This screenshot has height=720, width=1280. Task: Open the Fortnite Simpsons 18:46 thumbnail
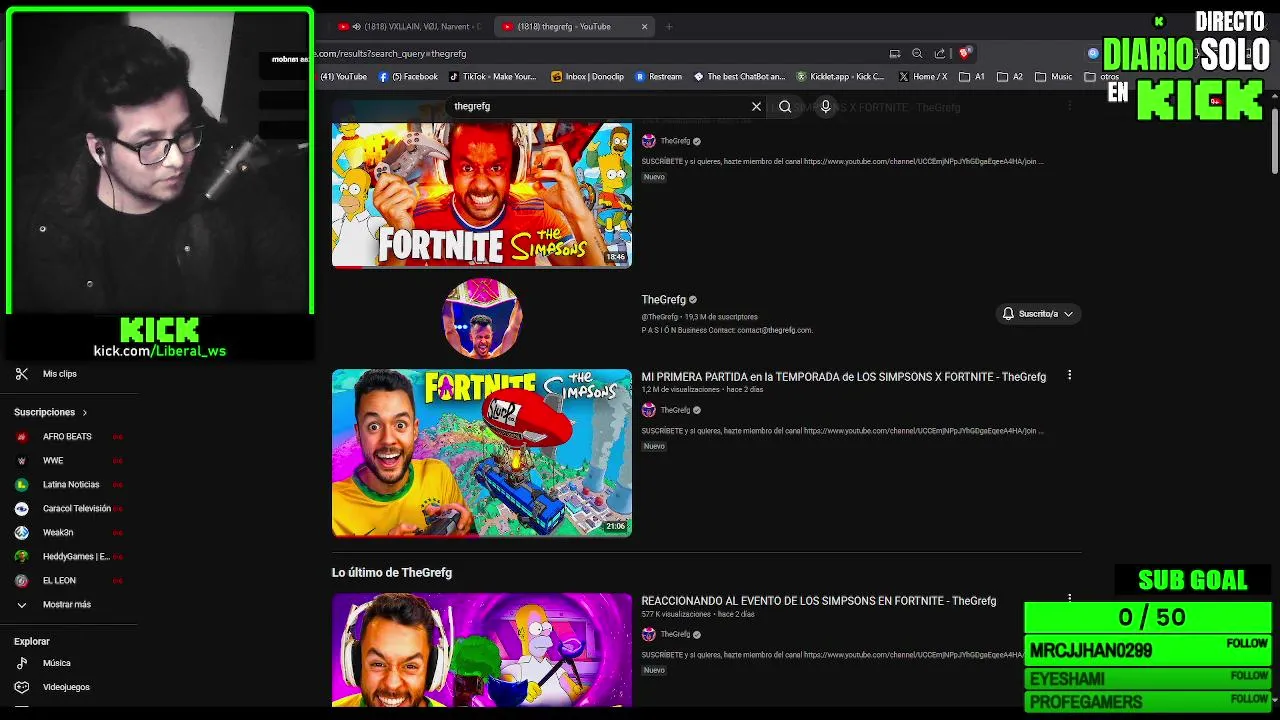point(482,195)
